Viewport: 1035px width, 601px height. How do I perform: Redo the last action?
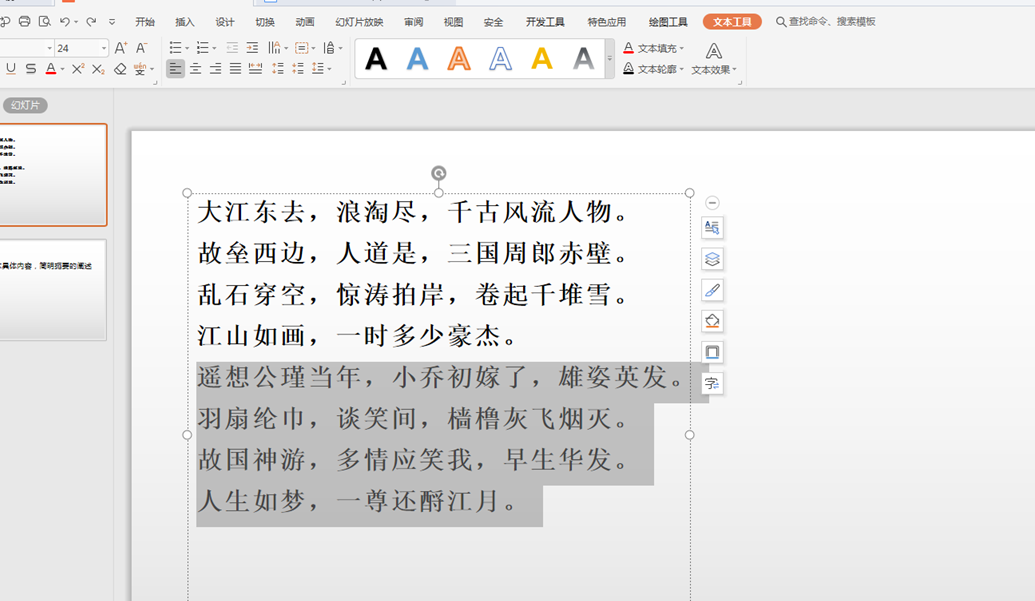click(91, 22)
